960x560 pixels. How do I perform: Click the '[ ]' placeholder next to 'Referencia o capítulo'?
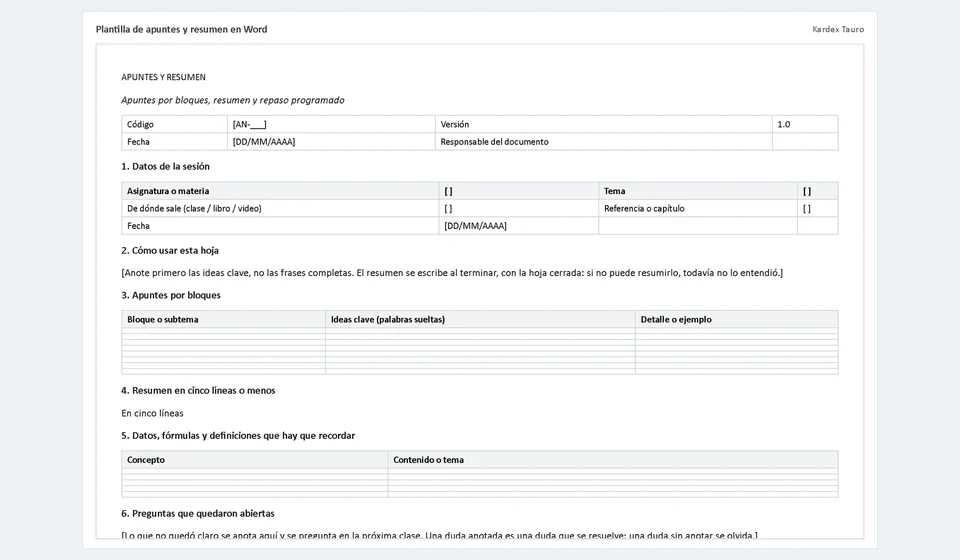tap(817, 208)
